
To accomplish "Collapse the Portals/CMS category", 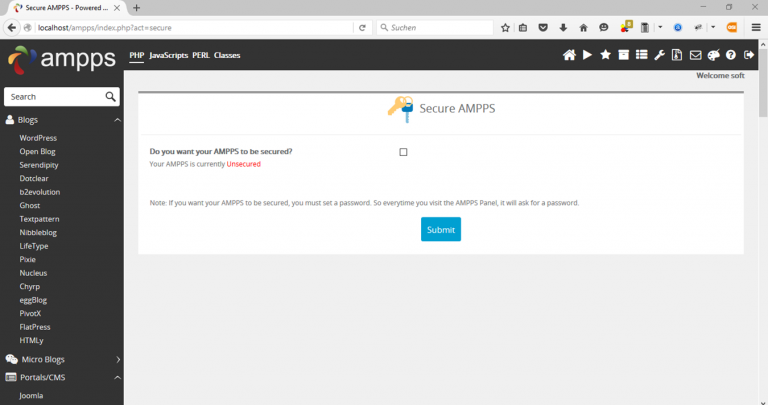I will point(117,377).
